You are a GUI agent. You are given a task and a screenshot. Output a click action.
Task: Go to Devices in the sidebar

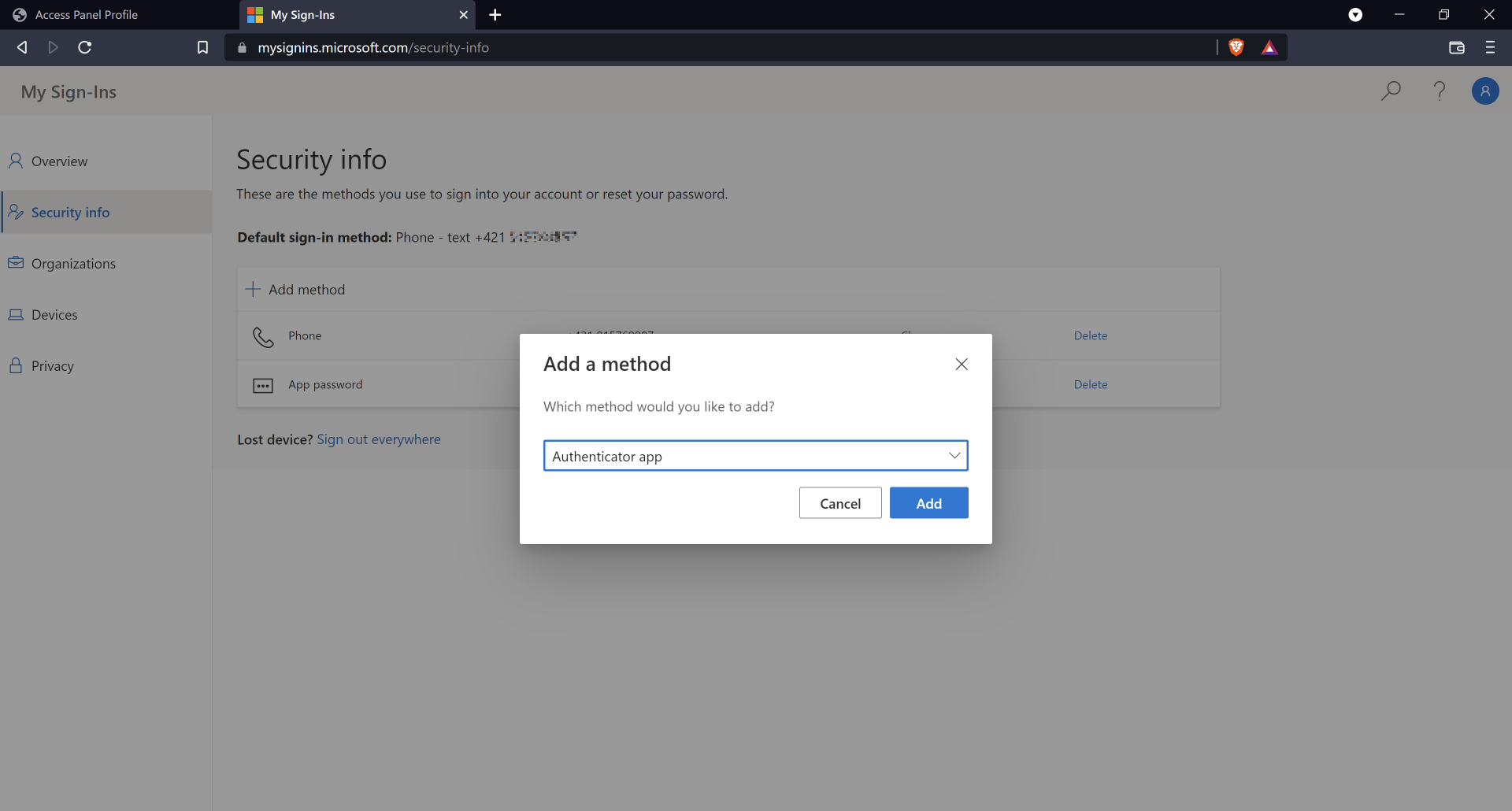[x=54, y=315]
